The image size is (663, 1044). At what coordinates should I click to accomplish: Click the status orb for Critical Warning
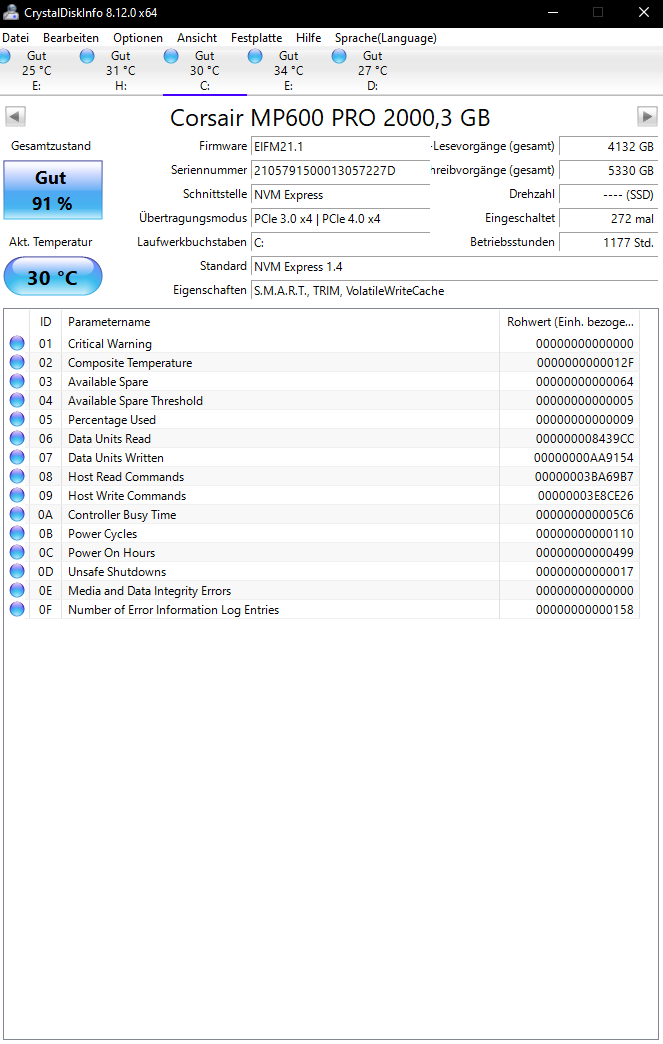17,343
